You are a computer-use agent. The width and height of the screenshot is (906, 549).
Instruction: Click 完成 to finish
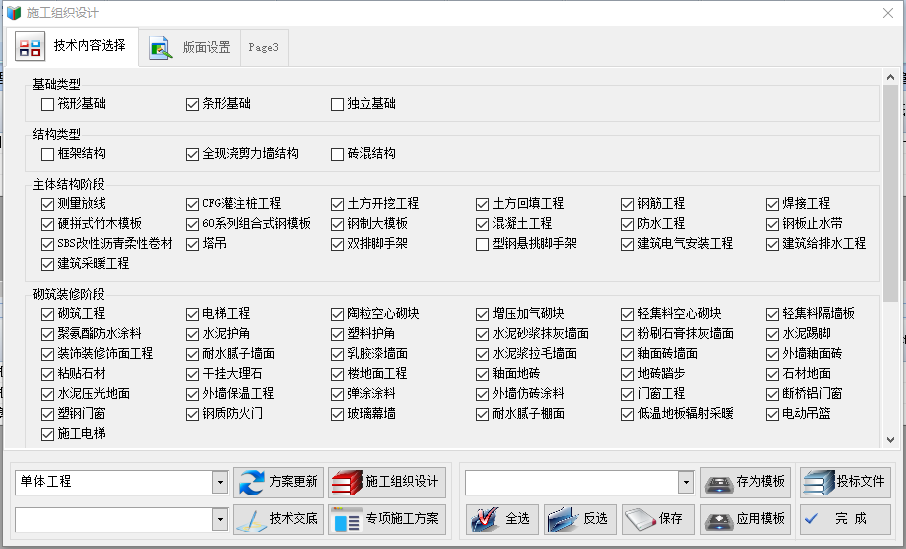846,519
